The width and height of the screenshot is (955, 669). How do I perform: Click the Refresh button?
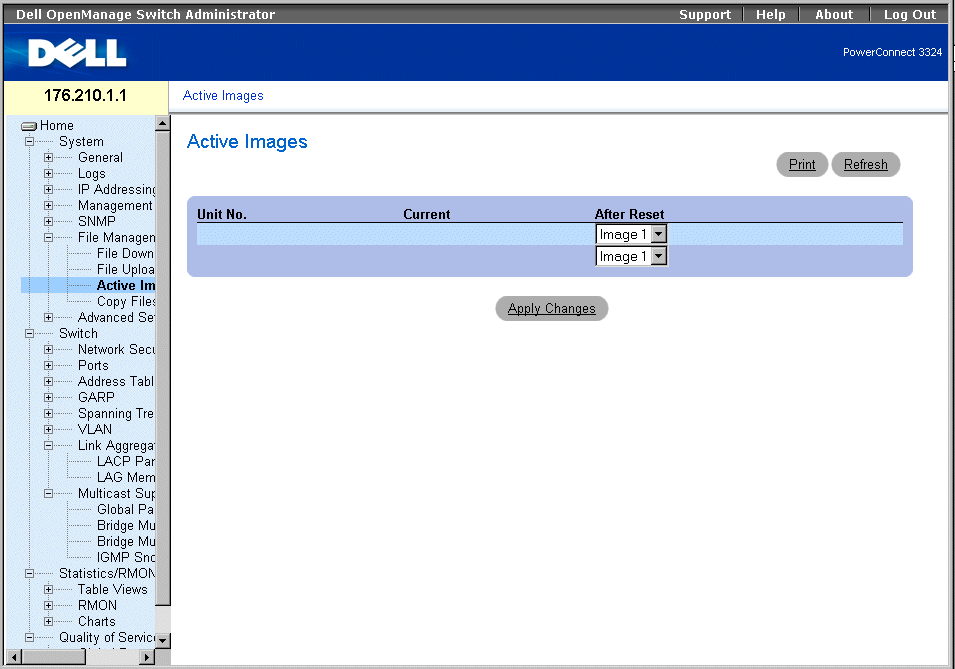pyautogui.click(x=865, y=165)
